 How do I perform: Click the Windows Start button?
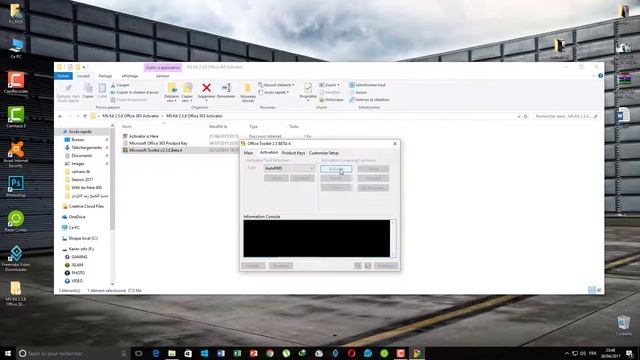pyautogui.click(x=8, y=353)
